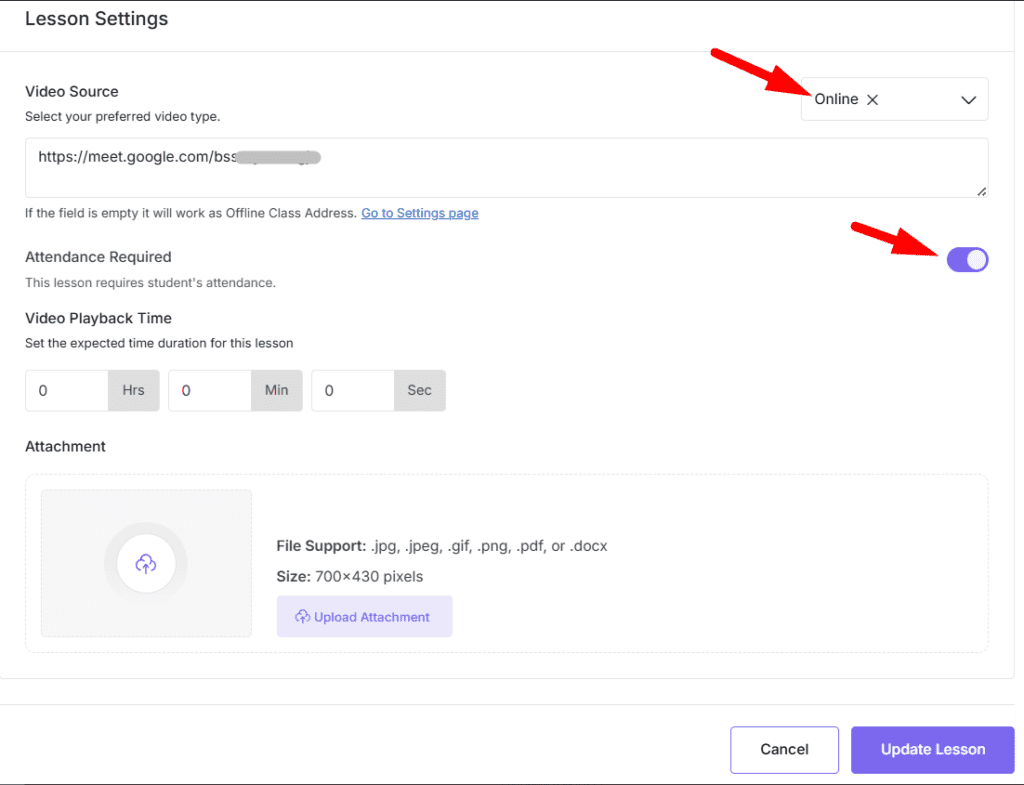Click the resize grip of the URL textarea
This screenshot has height=785, width=1024.
click(983, 189)
